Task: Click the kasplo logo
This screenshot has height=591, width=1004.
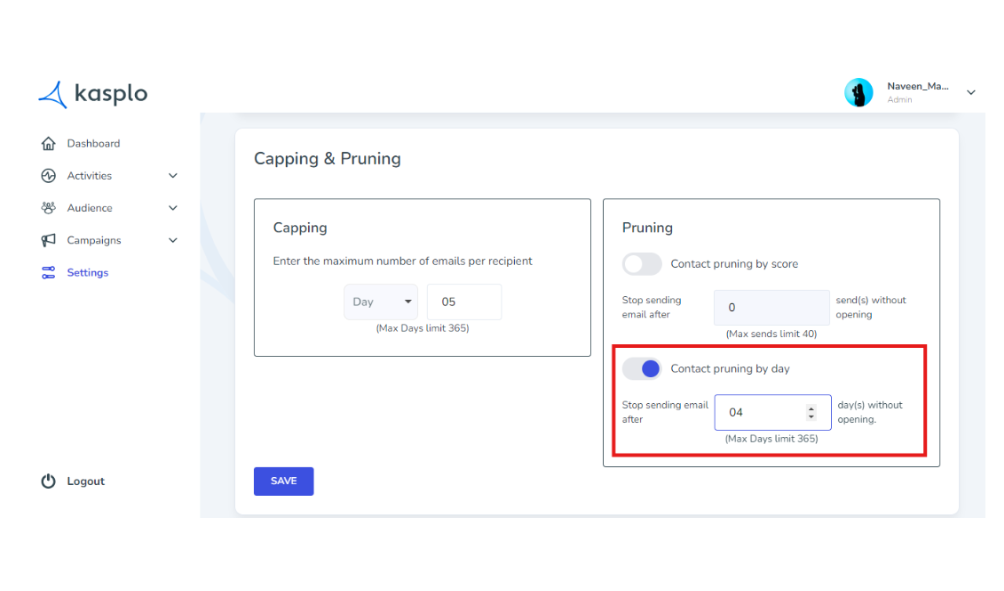Action: click(93, 94)
